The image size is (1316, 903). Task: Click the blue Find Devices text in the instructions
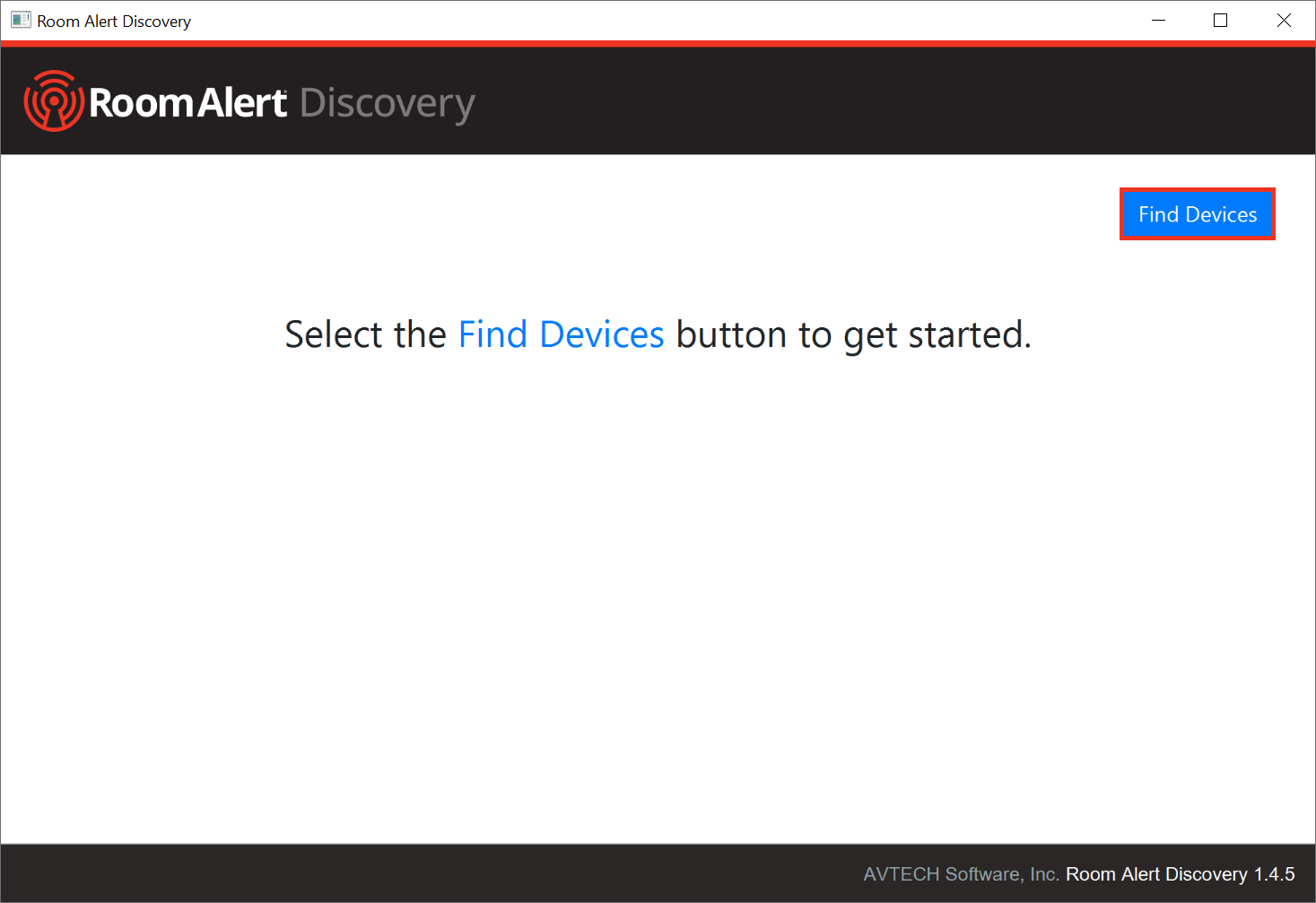pos(561,334)
